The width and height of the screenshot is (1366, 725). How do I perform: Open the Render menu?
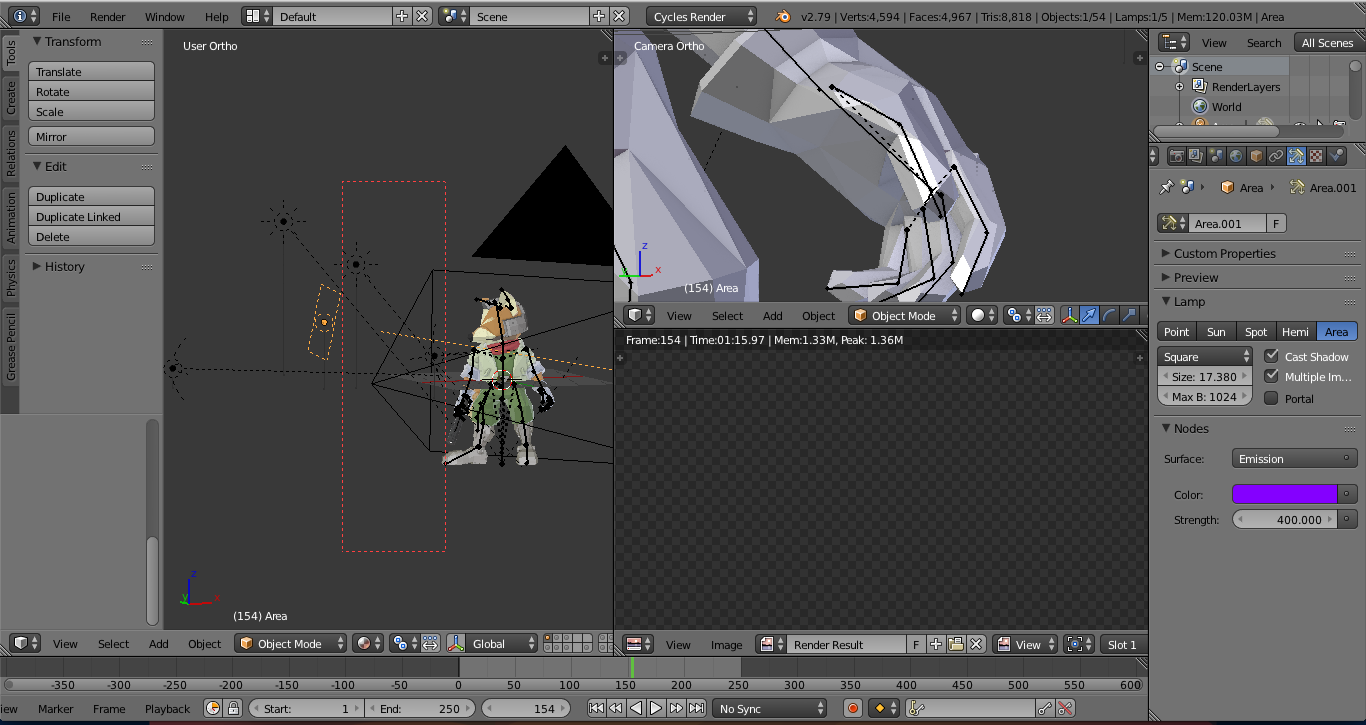pyautogui.click(x=107, y=16)
